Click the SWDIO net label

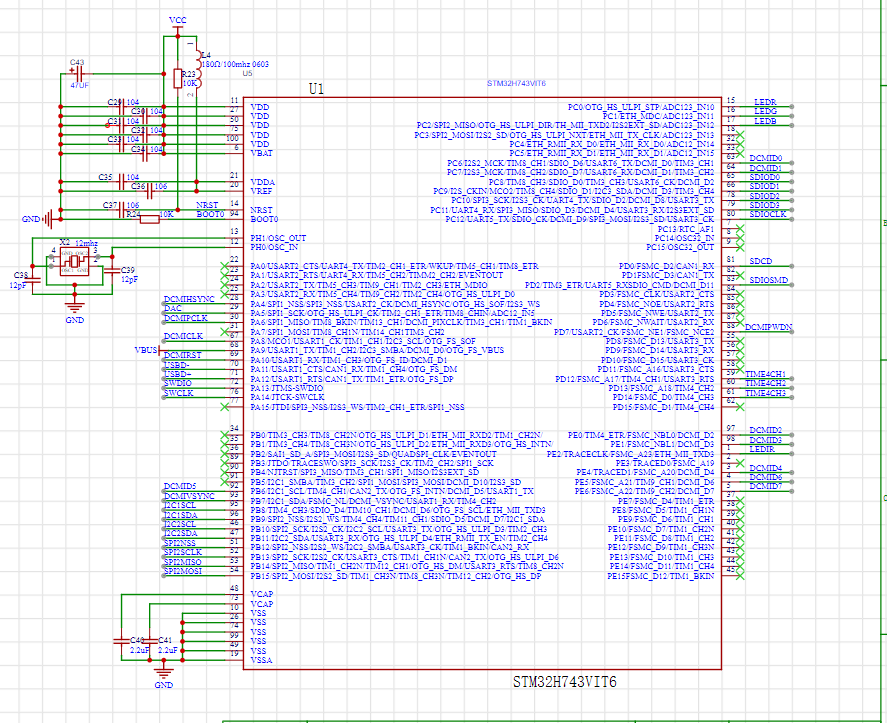pos(178,383)
